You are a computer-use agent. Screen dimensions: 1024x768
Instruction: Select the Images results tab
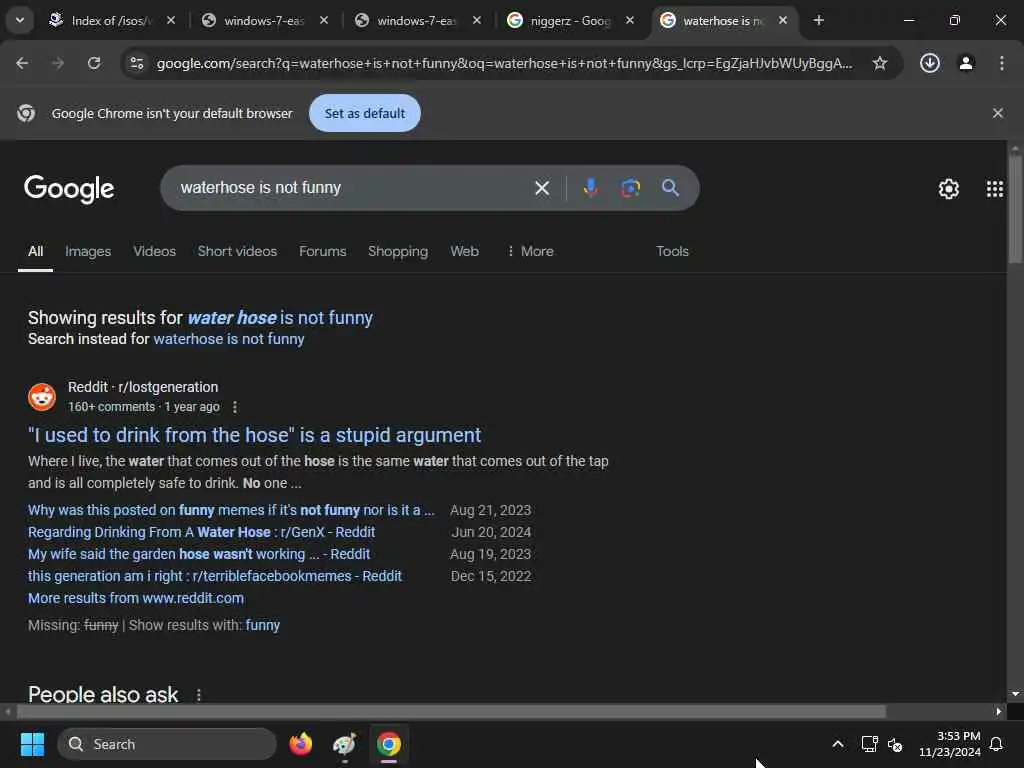coord(88,251)
